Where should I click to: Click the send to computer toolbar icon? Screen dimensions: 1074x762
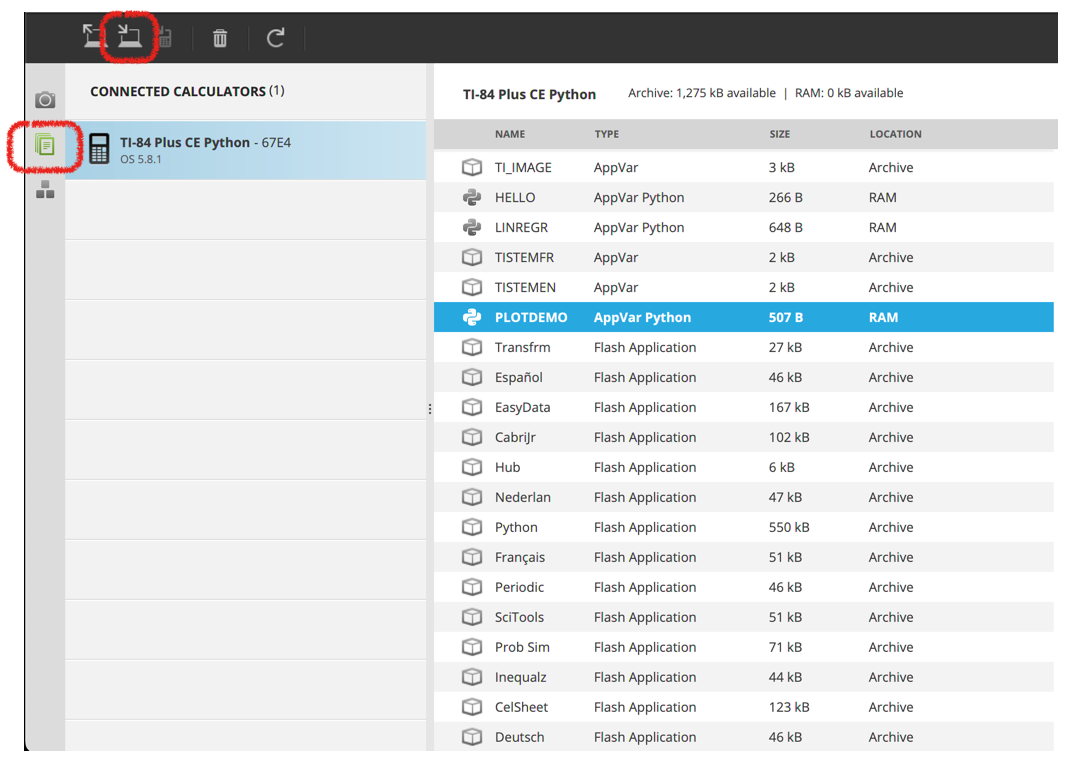pos(129,36)
